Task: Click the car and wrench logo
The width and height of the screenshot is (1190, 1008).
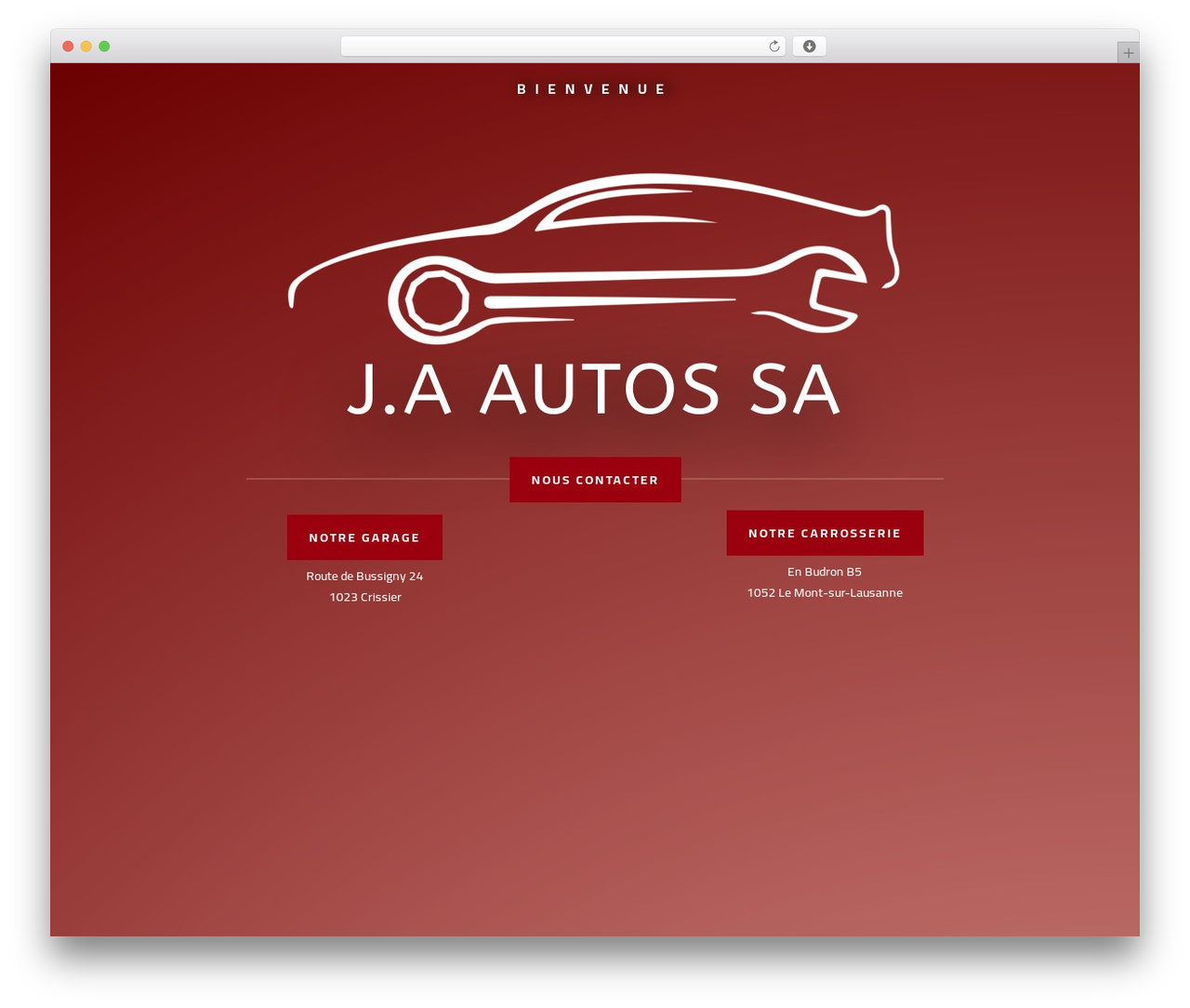Action: pyautogui.click(x=593, y=259)
